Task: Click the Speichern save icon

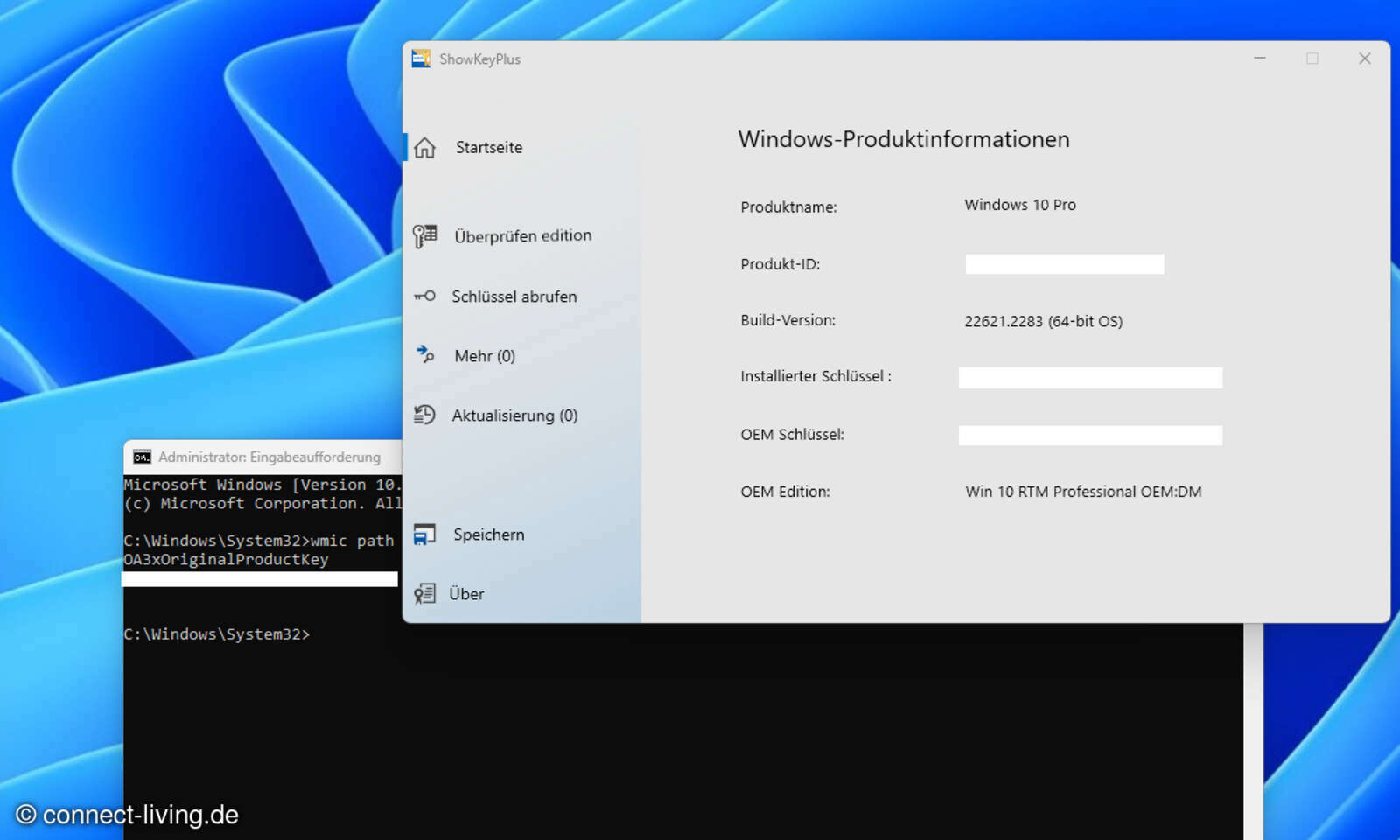Action: (x=425, y=534)
